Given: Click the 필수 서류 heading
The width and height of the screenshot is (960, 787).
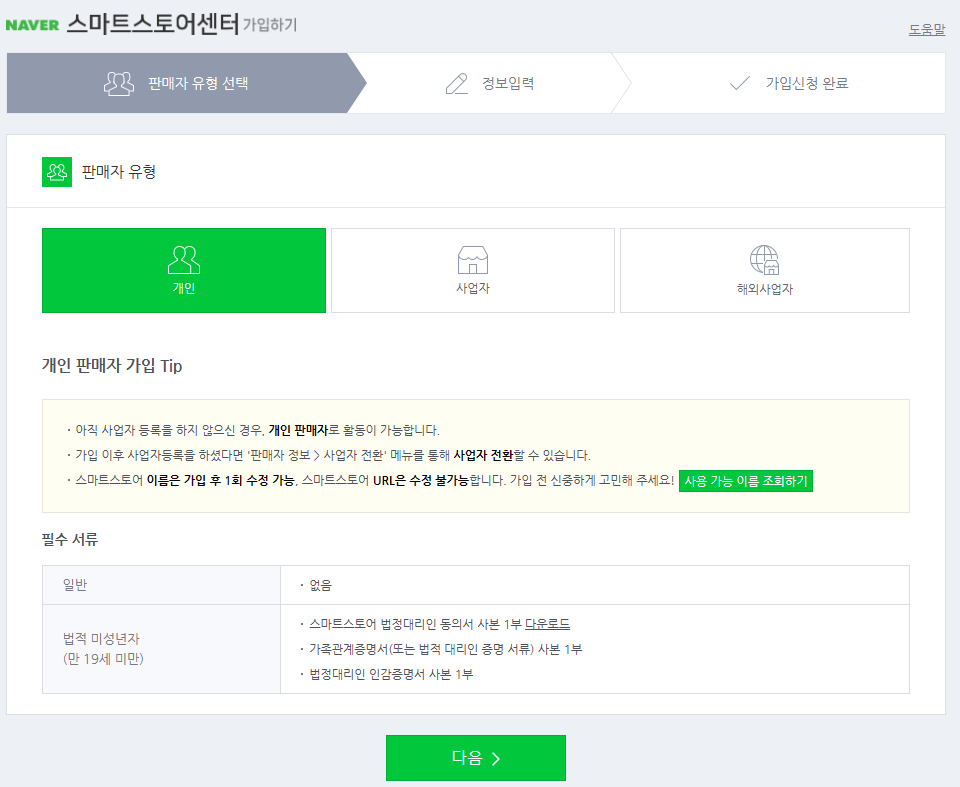Looking at the screenshot, I should tap(70, 540).
